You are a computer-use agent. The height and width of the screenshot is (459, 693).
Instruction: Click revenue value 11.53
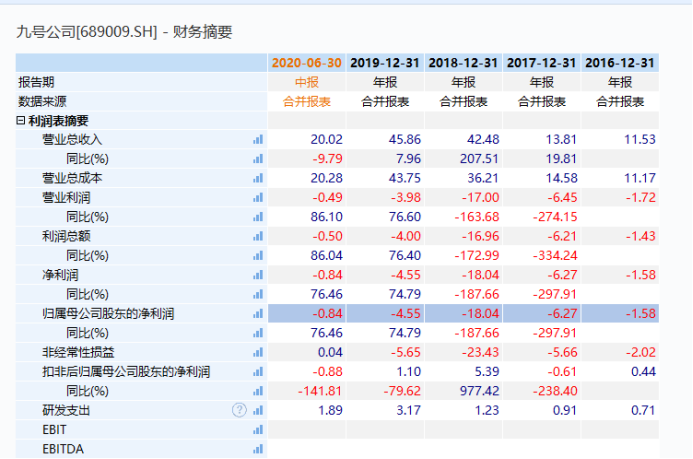(x=640, y=140)
